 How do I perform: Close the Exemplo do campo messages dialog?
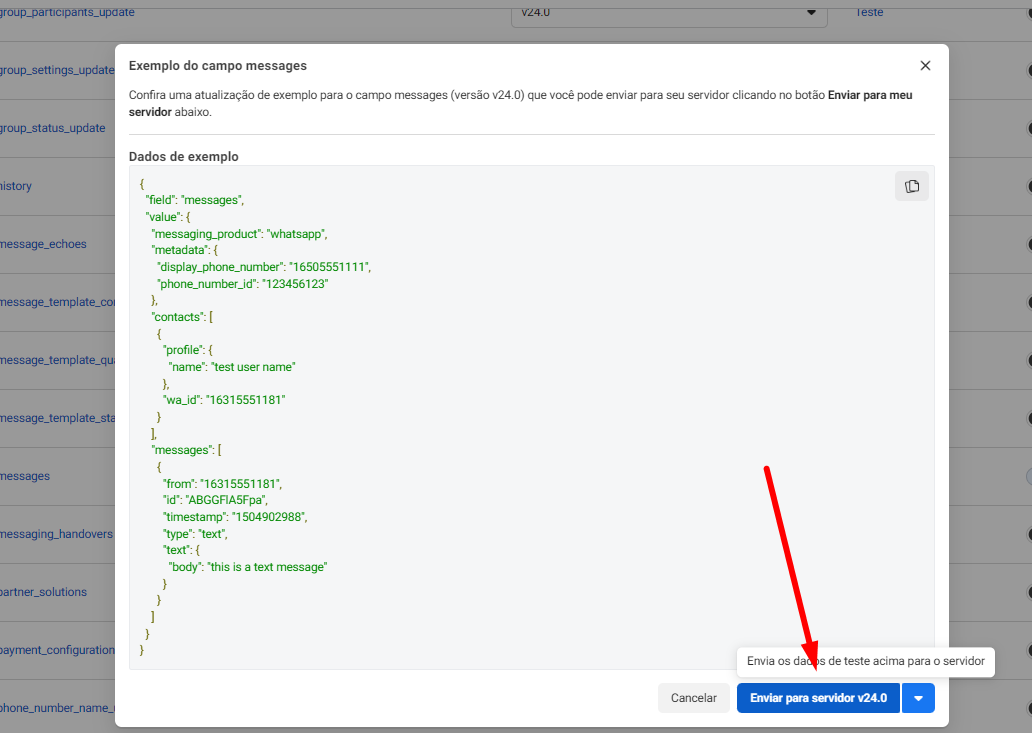(925, 66)
